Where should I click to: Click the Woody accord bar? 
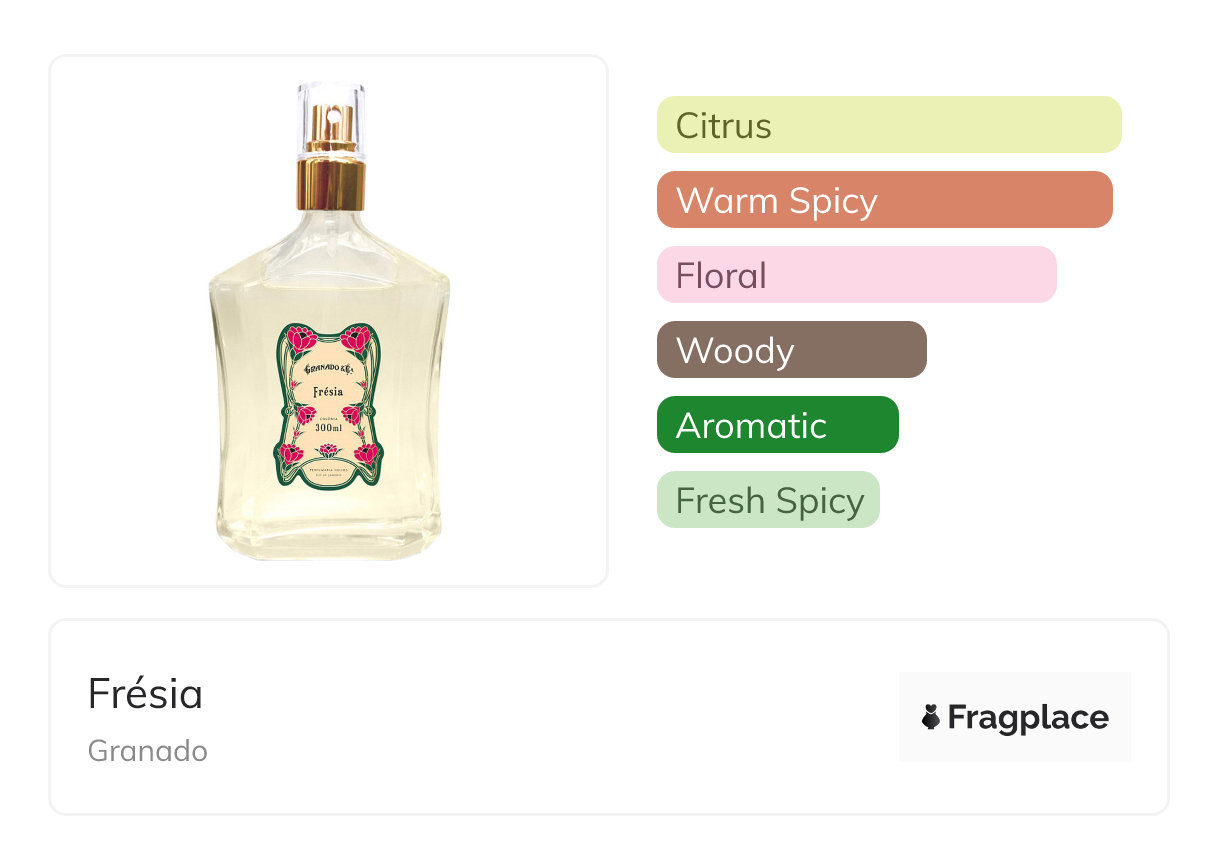click(791, 350)
